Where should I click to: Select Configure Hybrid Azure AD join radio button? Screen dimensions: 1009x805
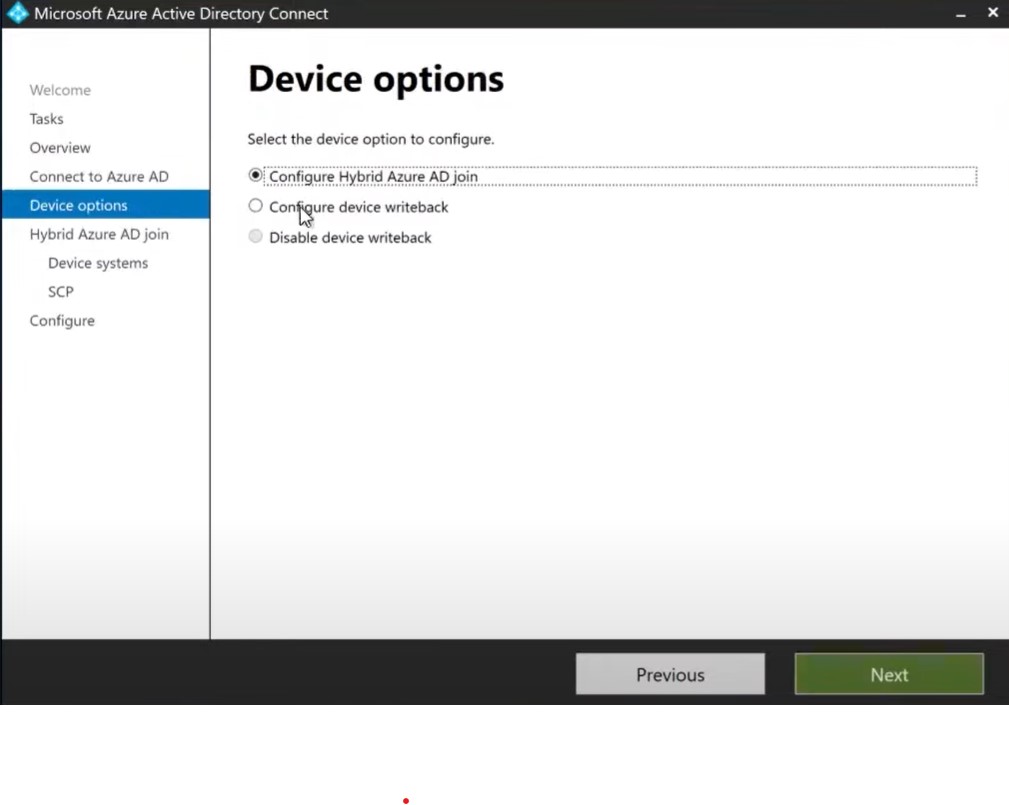[x=255, y=175]
